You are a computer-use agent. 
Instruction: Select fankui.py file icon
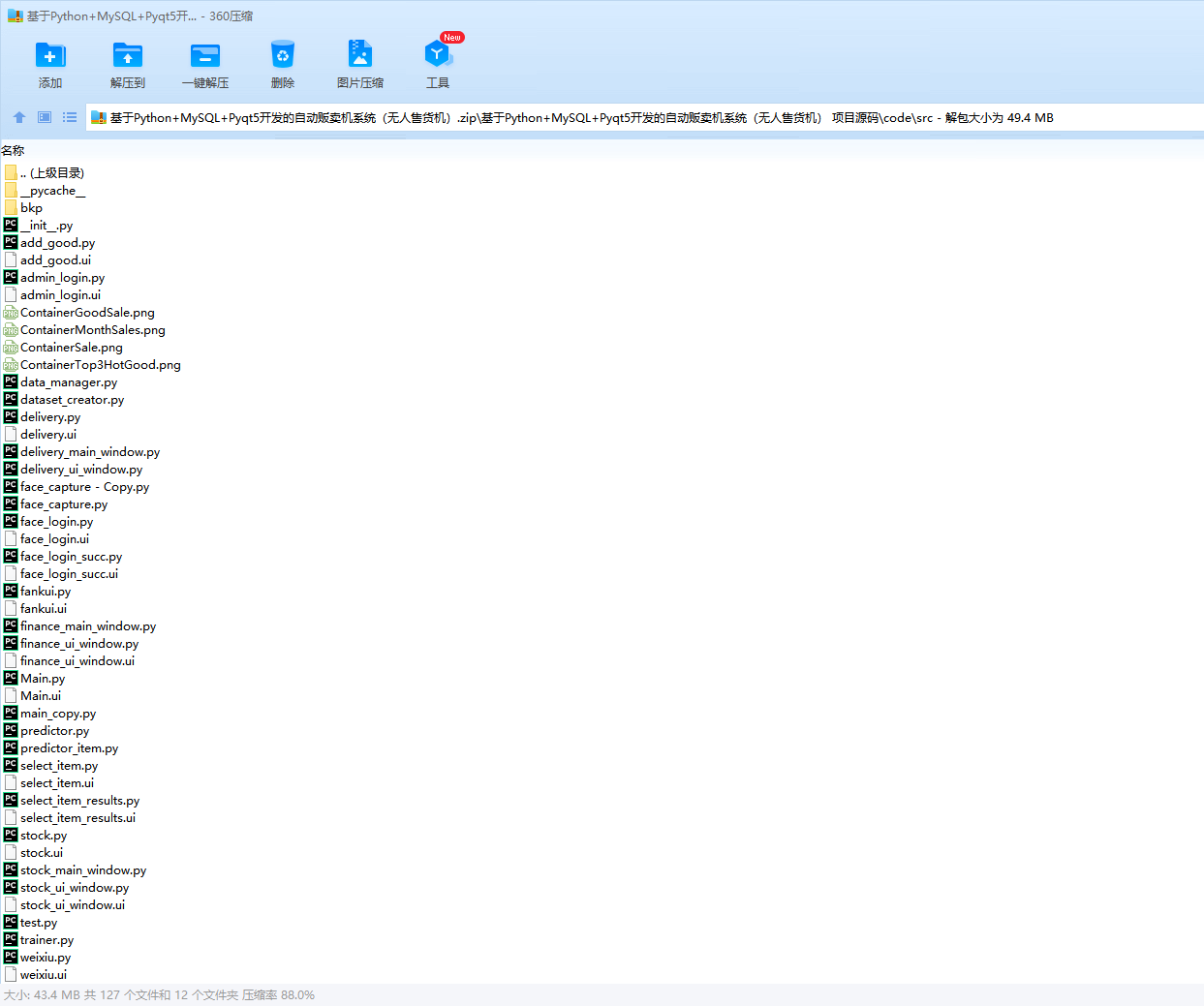click(x=11, y=591)
